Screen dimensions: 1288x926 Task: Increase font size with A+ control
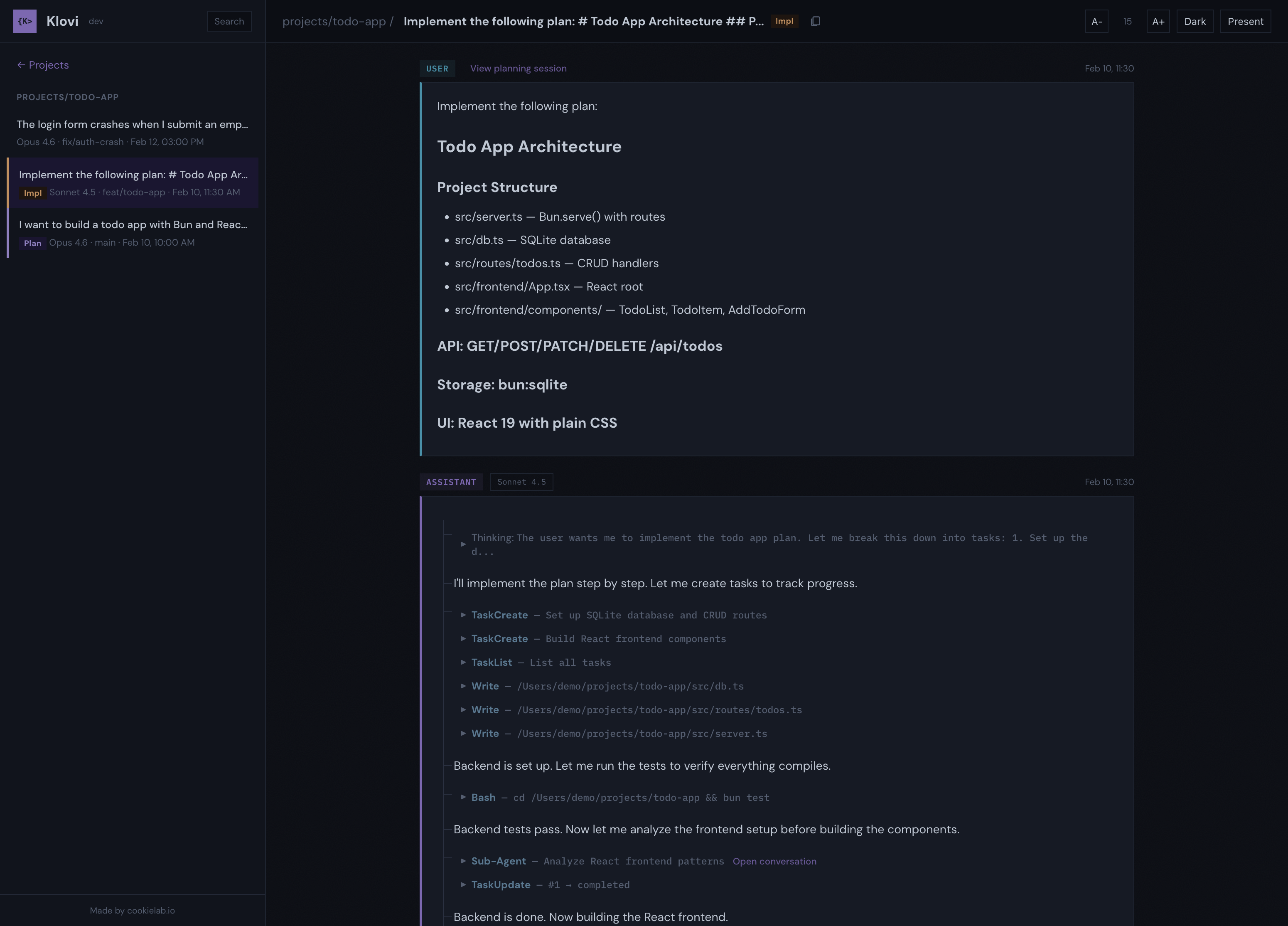point(1158,21)
